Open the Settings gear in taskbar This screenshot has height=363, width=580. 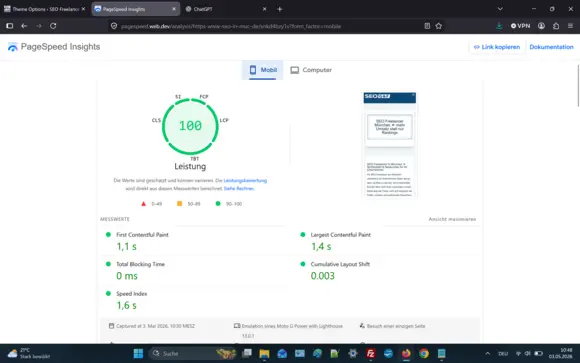[353, 353]
